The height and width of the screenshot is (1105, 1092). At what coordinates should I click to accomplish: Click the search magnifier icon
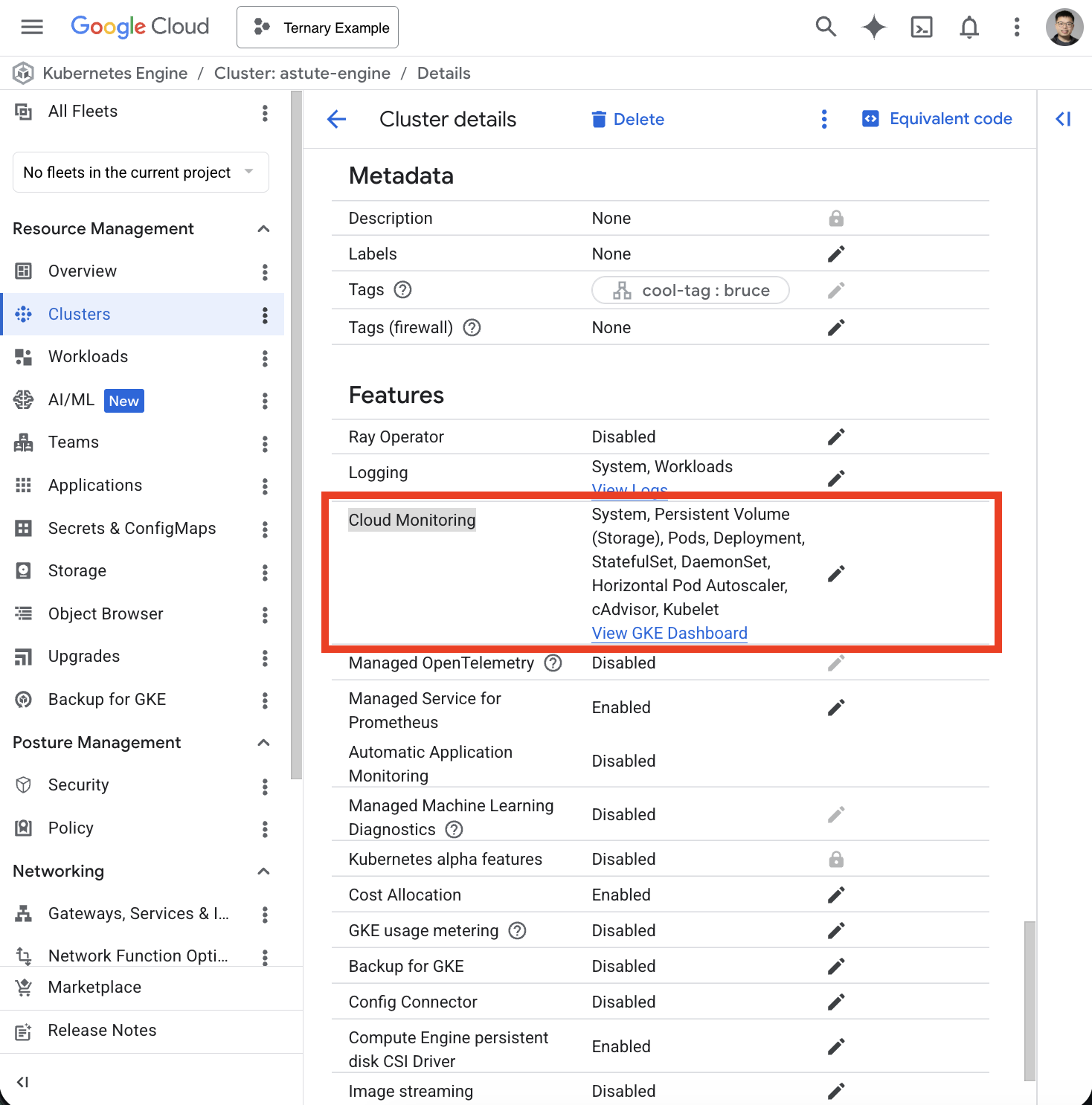click(x=826, y=28)
